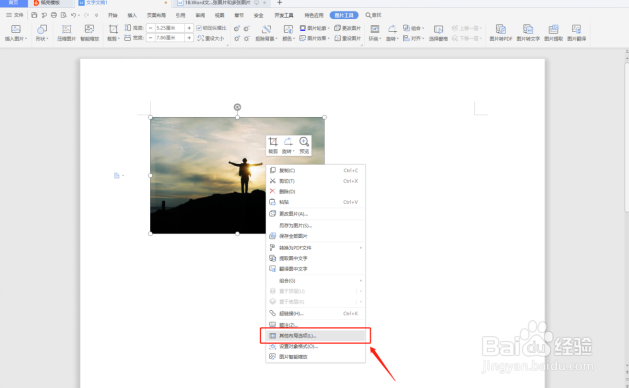The image size is (629, 388).
Task: Open the Selection Pane (选择窗格)
Action: click(438, 33)
